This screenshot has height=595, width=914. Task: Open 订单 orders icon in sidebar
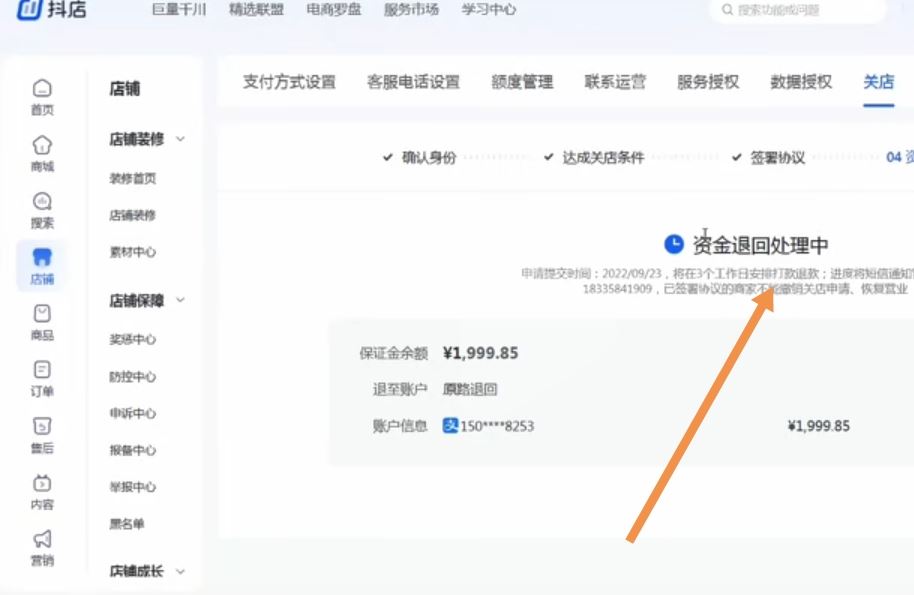tap(42, 370)
